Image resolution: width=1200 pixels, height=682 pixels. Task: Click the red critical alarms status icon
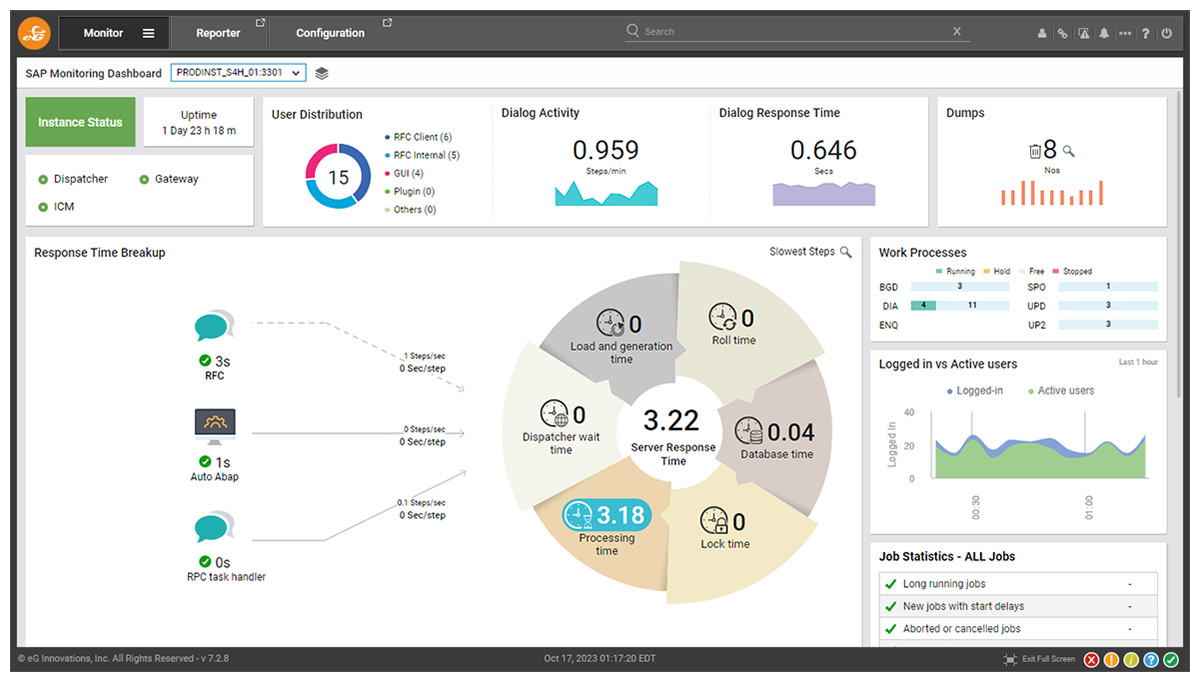[1091, 659]
